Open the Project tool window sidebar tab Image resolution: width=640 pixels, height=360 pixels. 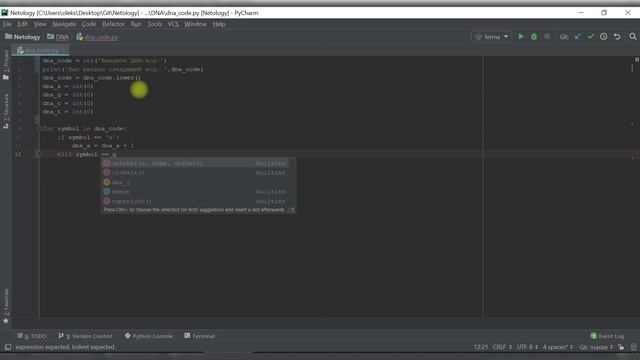pos(6,64)
